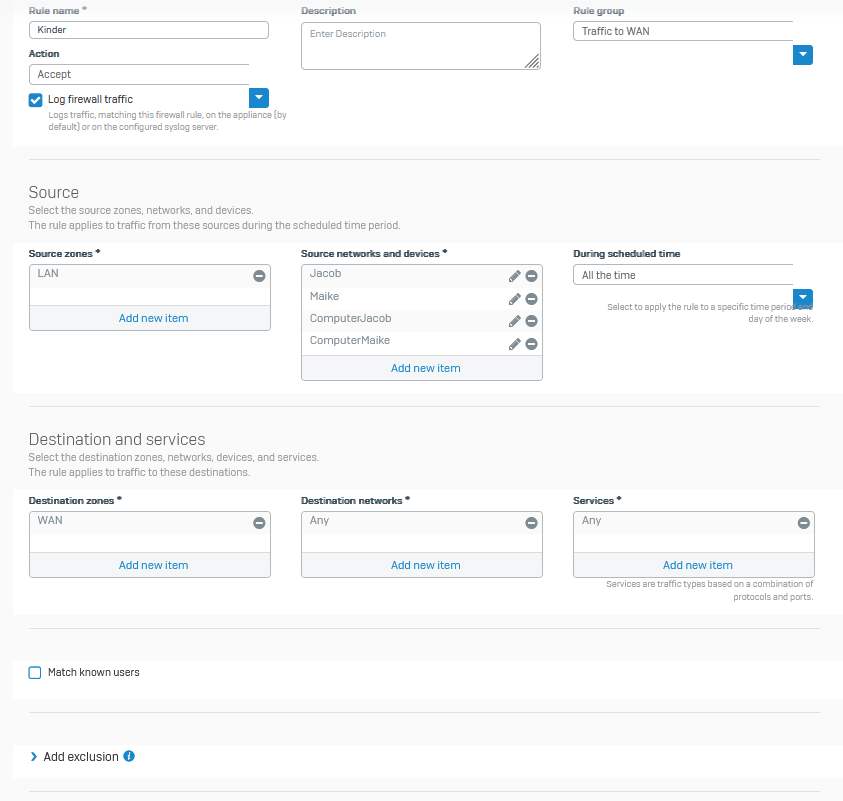The width and height of the screenshot is (843, 801).
Task: Open the Action dropdown
Action: pyautogui.click(x=258, y=97)
